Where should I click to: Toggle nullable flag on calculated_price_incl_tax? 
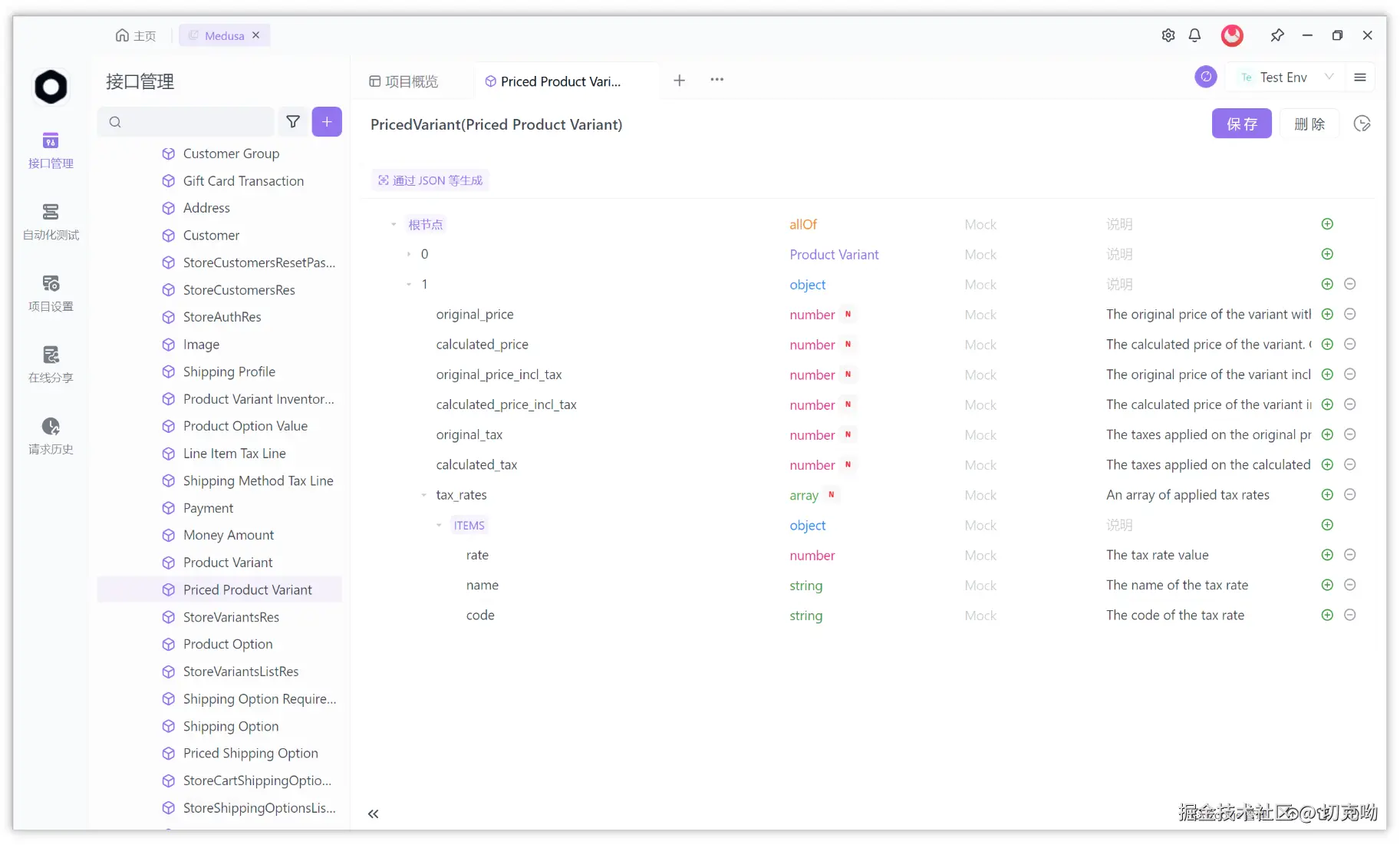coord(848,404)
